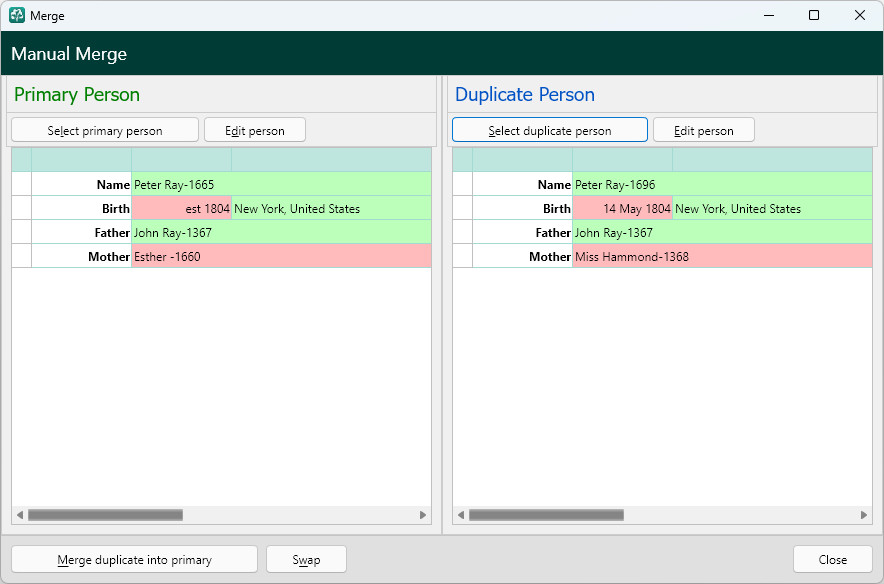Select primary name Peter Ray-1665
The image size is (884, 584).
281,184
